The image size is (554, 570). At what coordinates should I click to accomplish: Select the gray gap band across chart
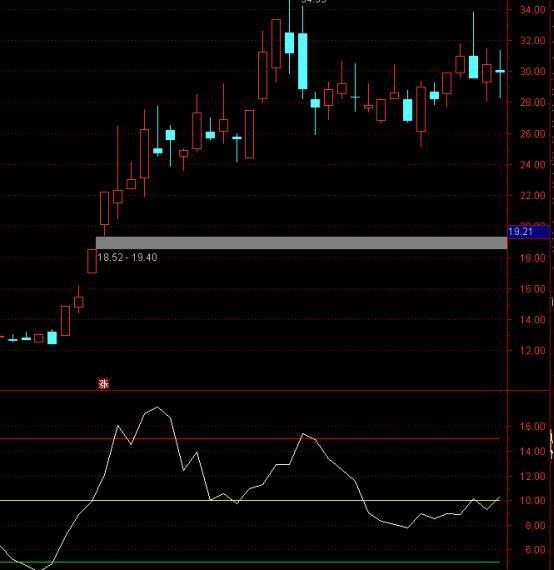[x=301, y=243]
